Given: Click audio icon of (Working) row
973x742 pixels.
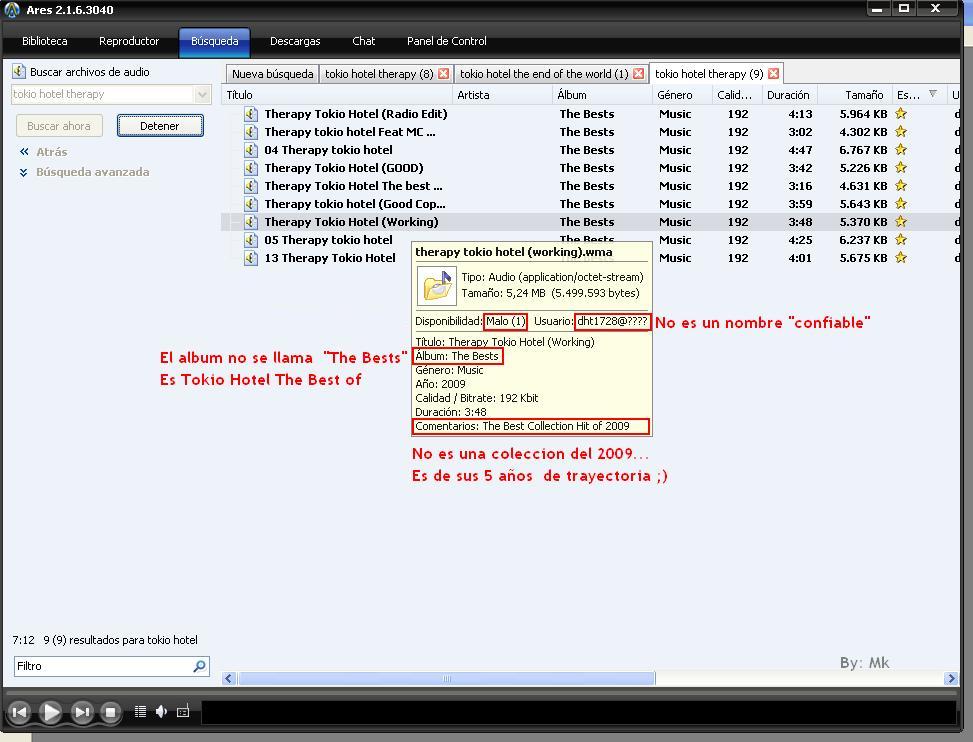Looking at the screenshot, I should (251, 222).
